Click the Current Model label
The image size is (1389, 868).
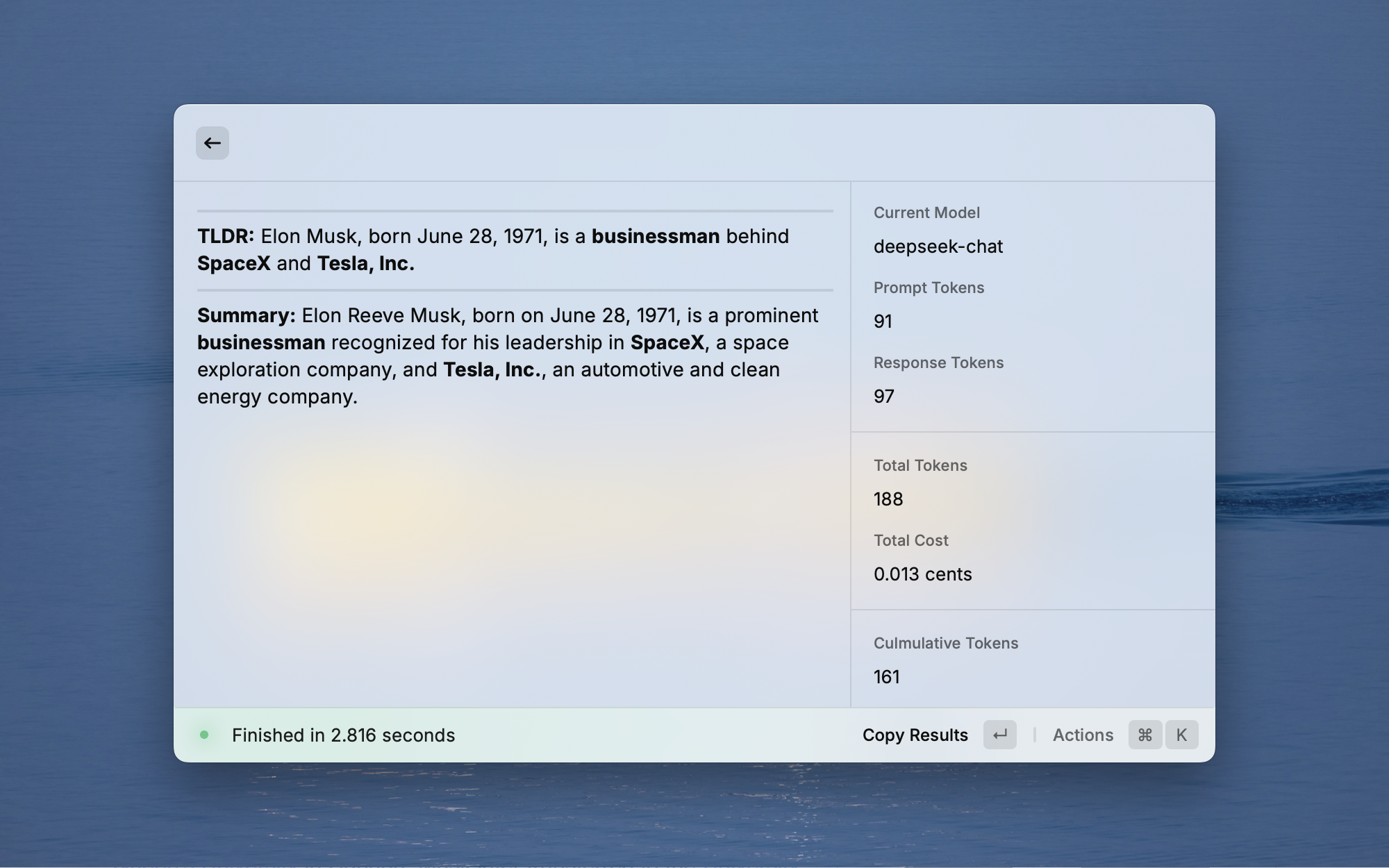coord(926,212)
